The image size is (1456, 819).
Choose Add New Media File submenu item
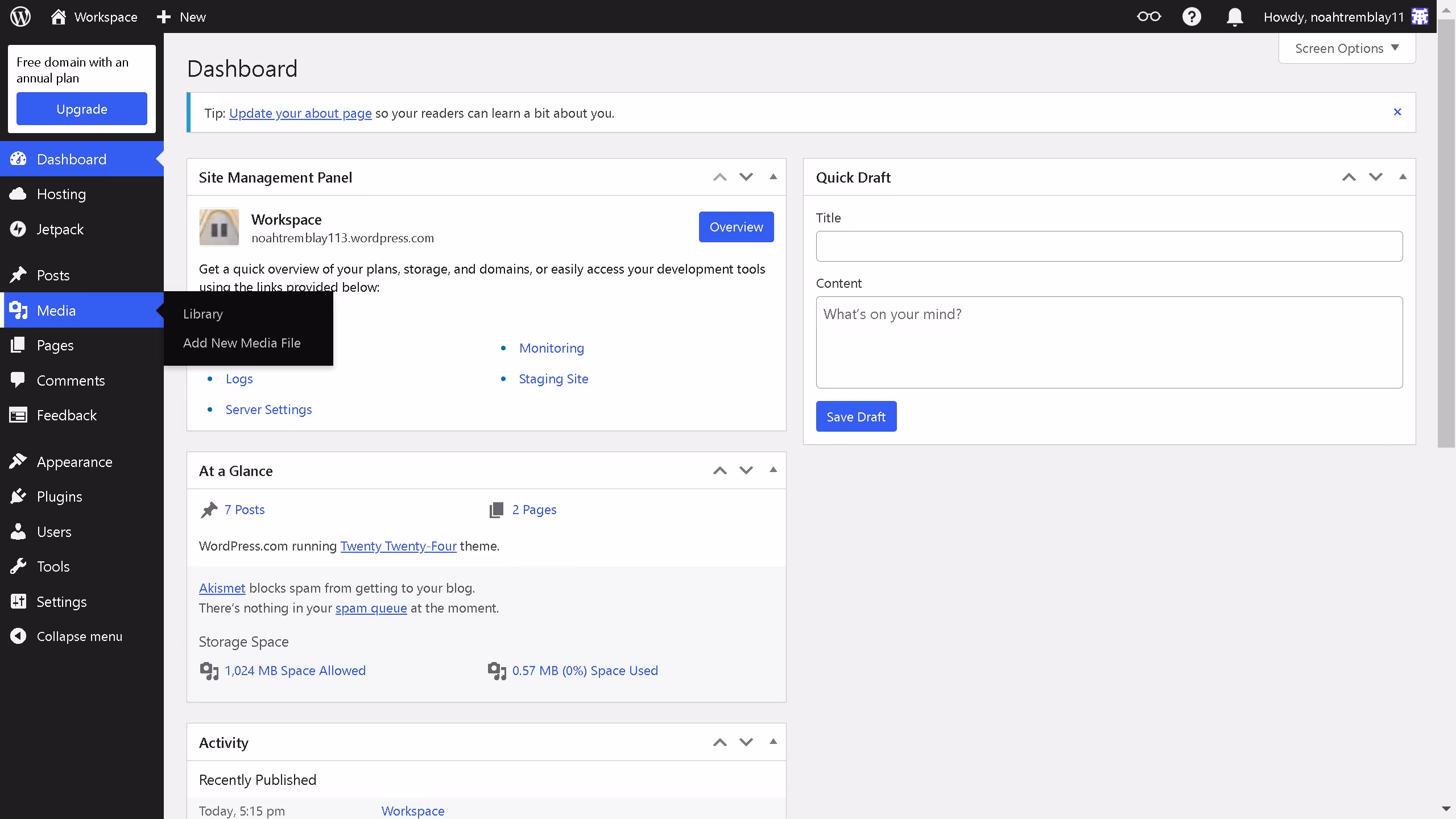[x=242, y=343]
